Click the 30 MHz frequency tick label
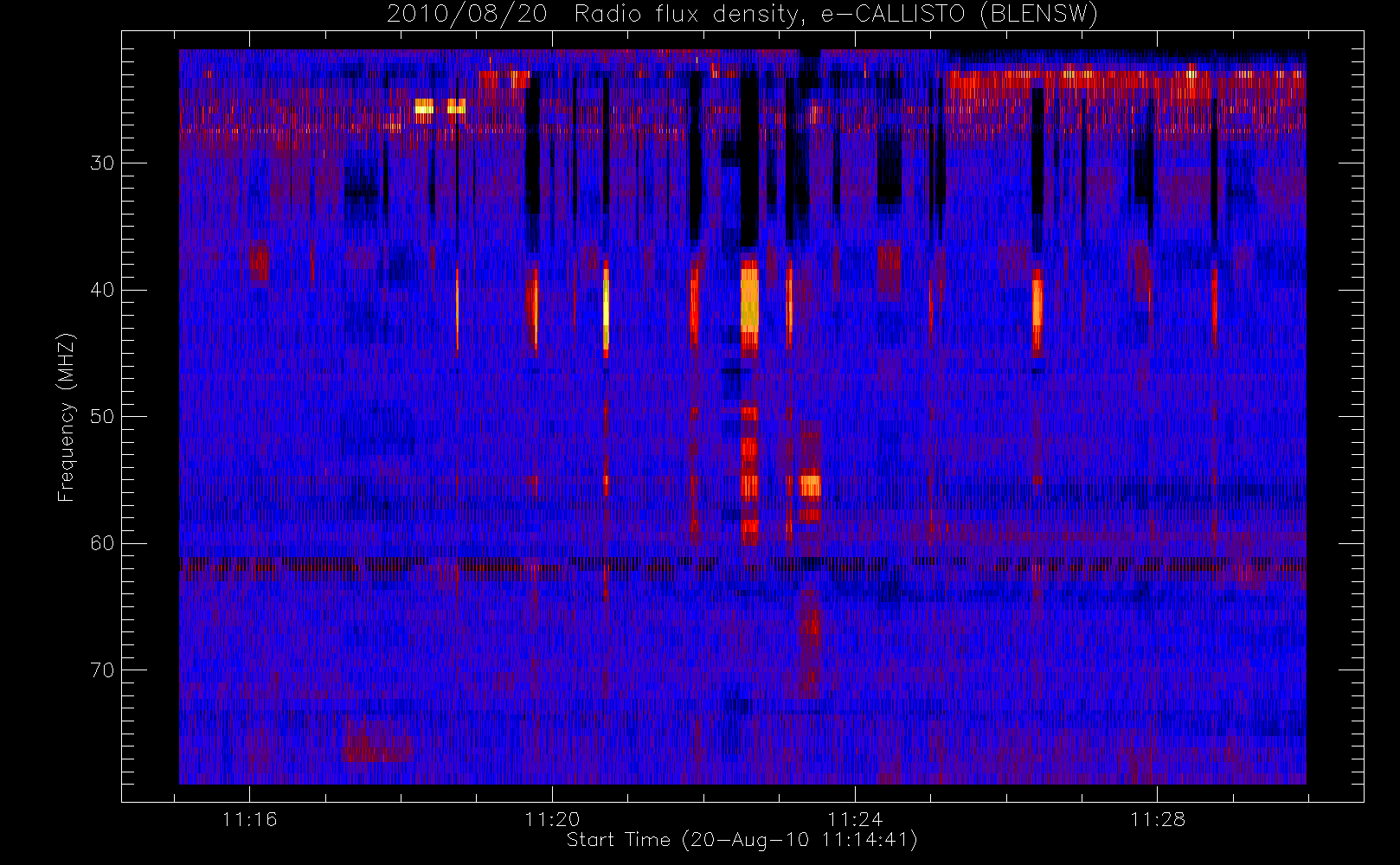The width and height of the screenshot is (1400, 865). coord(102,163)
